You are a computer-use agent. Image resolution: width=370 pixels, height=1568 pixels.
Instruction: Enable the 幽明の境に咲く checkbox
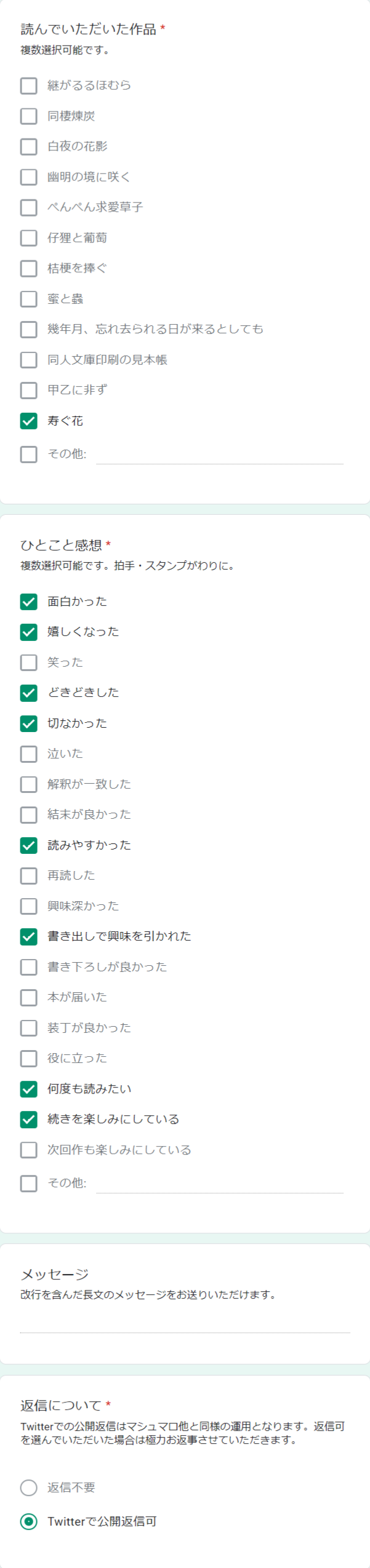pos(29,177)
